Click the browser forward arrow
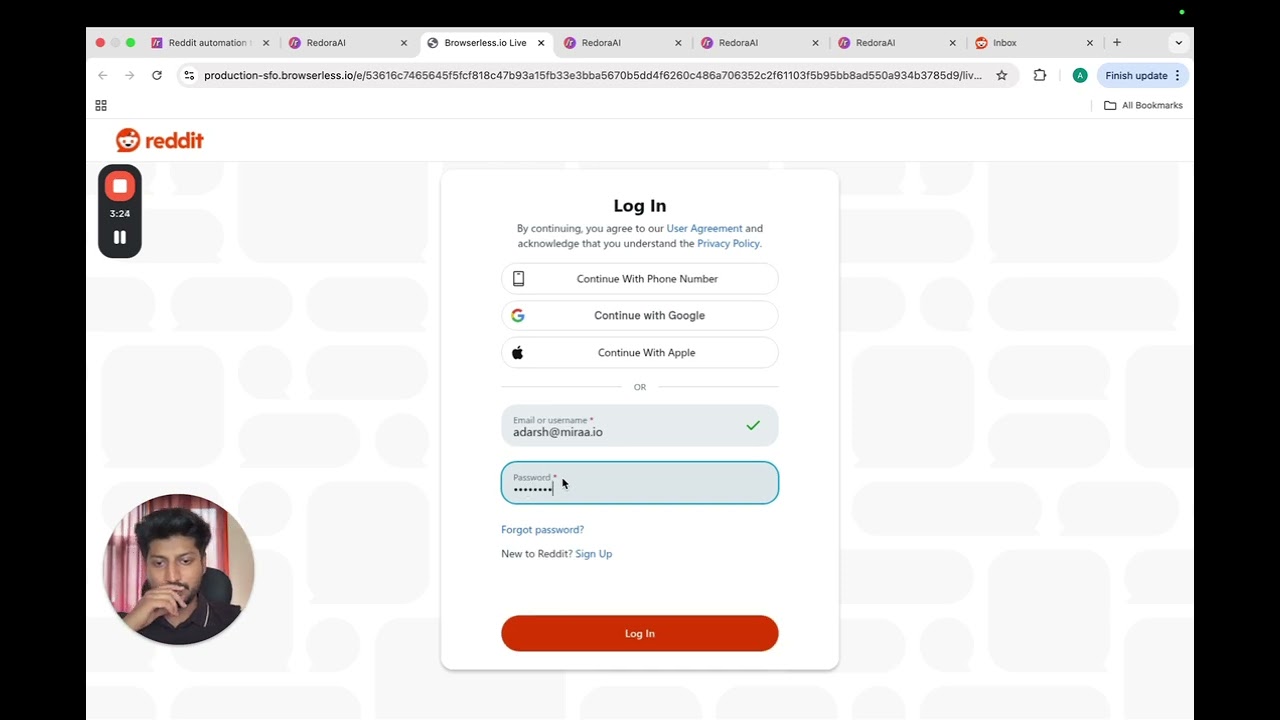Image resolution: width=1280 pixels, height=720 pixels. tap(129, 75)
